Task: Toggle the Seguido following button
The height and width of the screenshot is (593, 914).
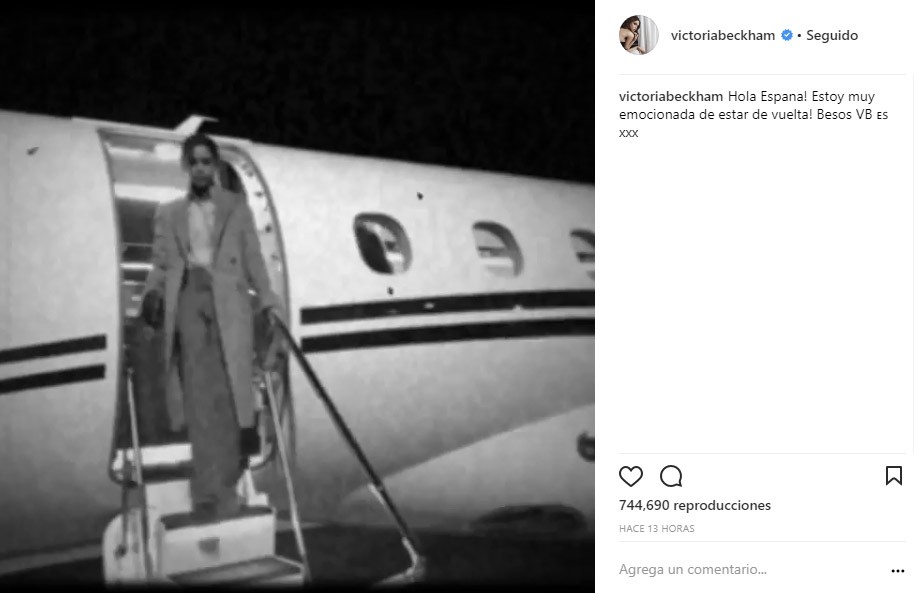Action: point(832,35)
